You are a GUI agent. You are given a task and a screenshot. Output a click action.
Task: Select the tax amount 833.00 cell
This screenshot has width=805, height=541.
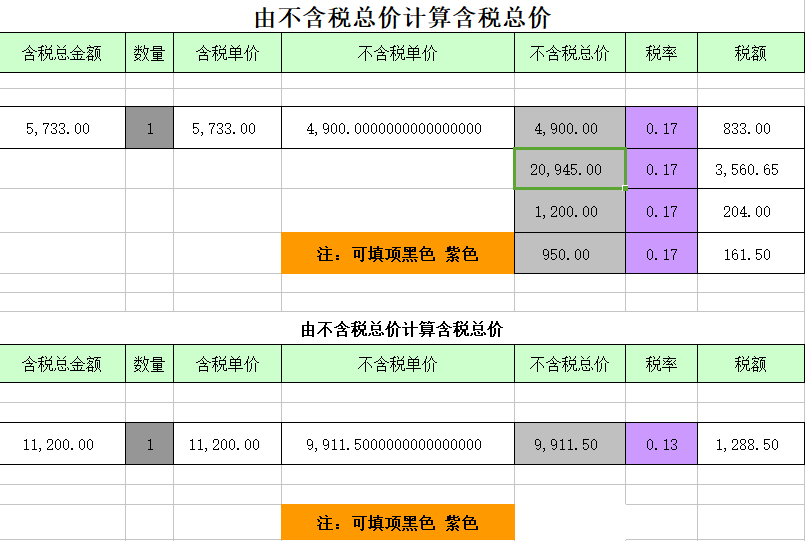(751, 128)
